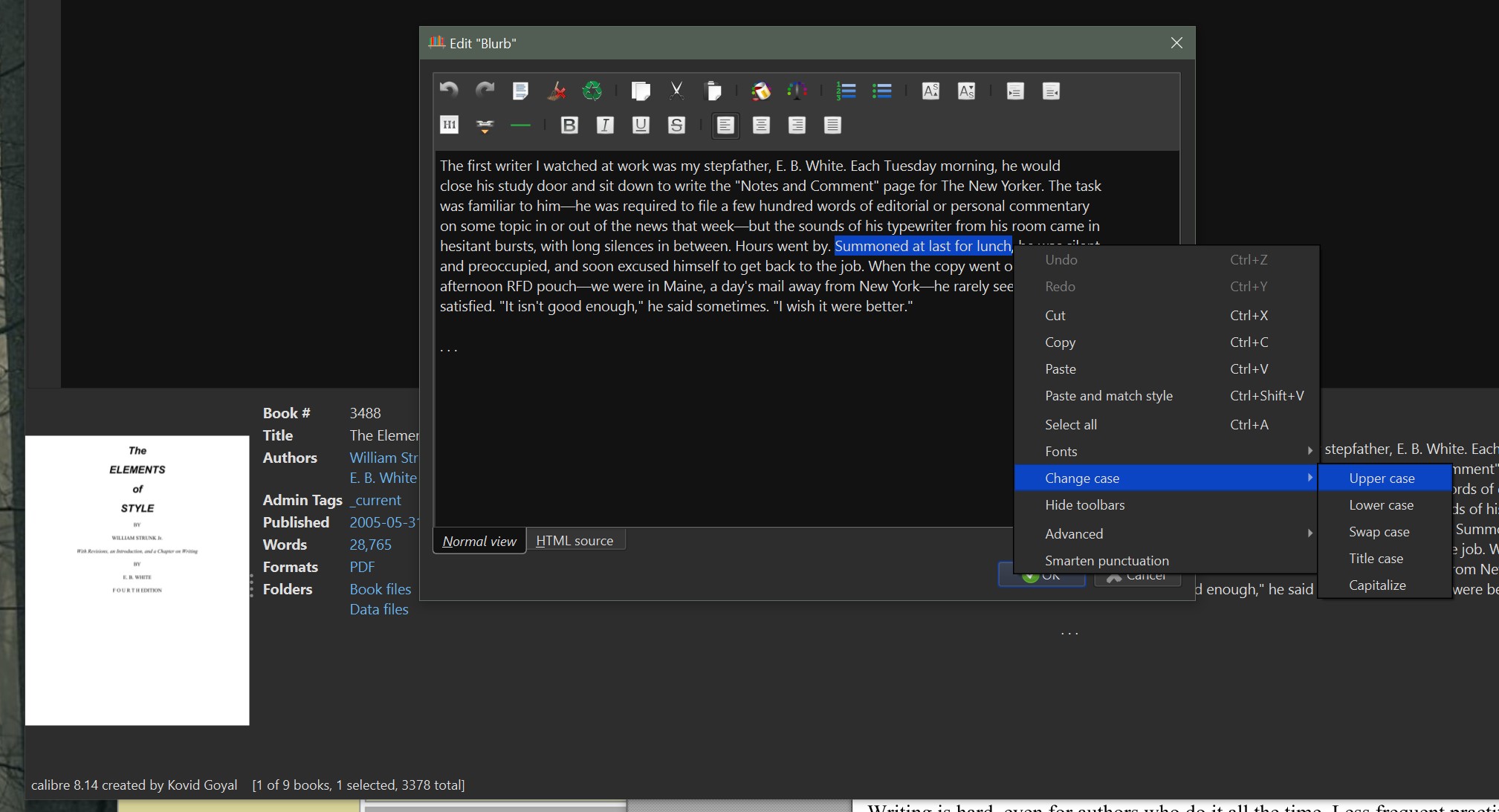Click the increase indentation icon
Image resolution: width=1499 pixels, height=812 pixels.
click(1015, 91)
